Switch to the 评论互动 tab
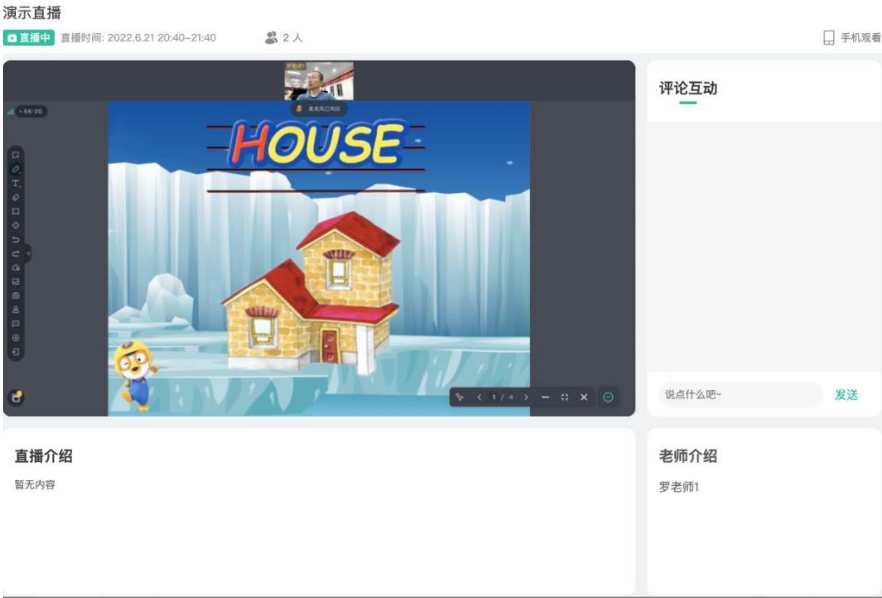The image size is (882, 598). pyautogui.click(x=688, y=88)
